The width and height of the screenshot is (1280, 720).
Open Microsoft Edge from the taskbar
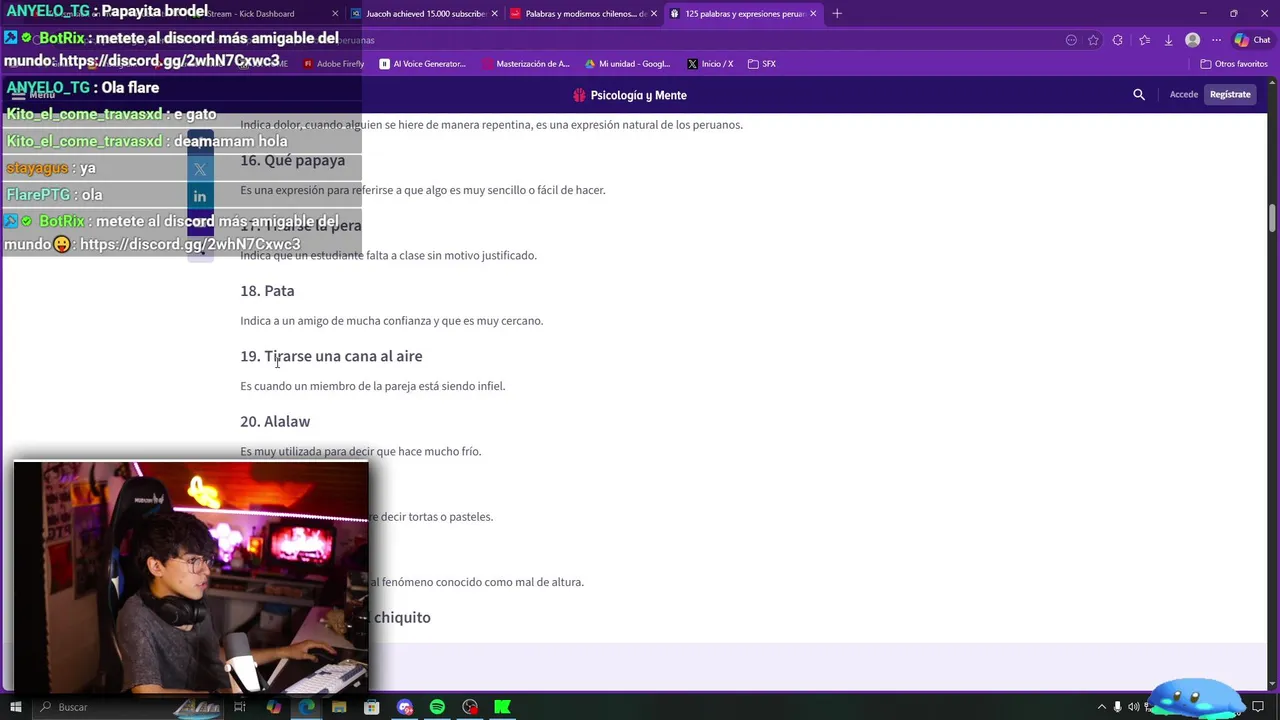coord(306,707)
